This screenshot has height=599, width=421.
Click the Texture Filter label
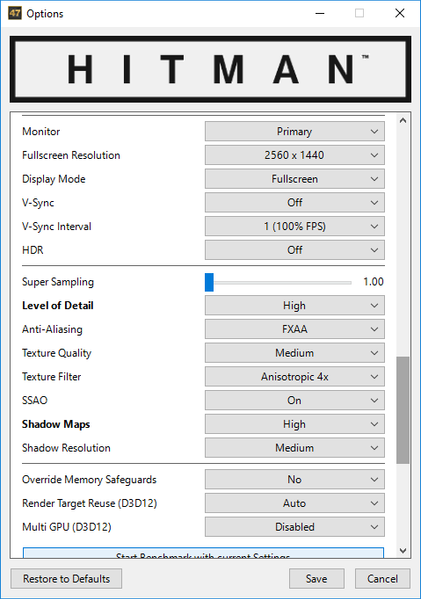(51, 377)
